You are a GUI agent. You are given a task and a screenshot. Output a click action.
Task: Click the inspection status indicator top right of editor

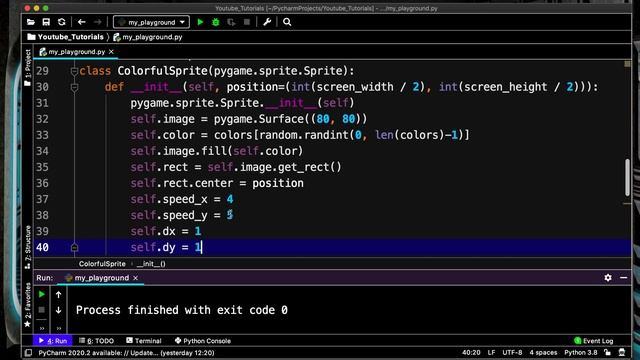[627, 64]
